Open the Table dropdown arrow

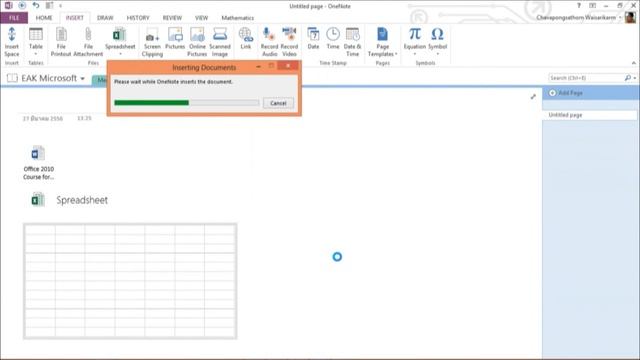36,54
